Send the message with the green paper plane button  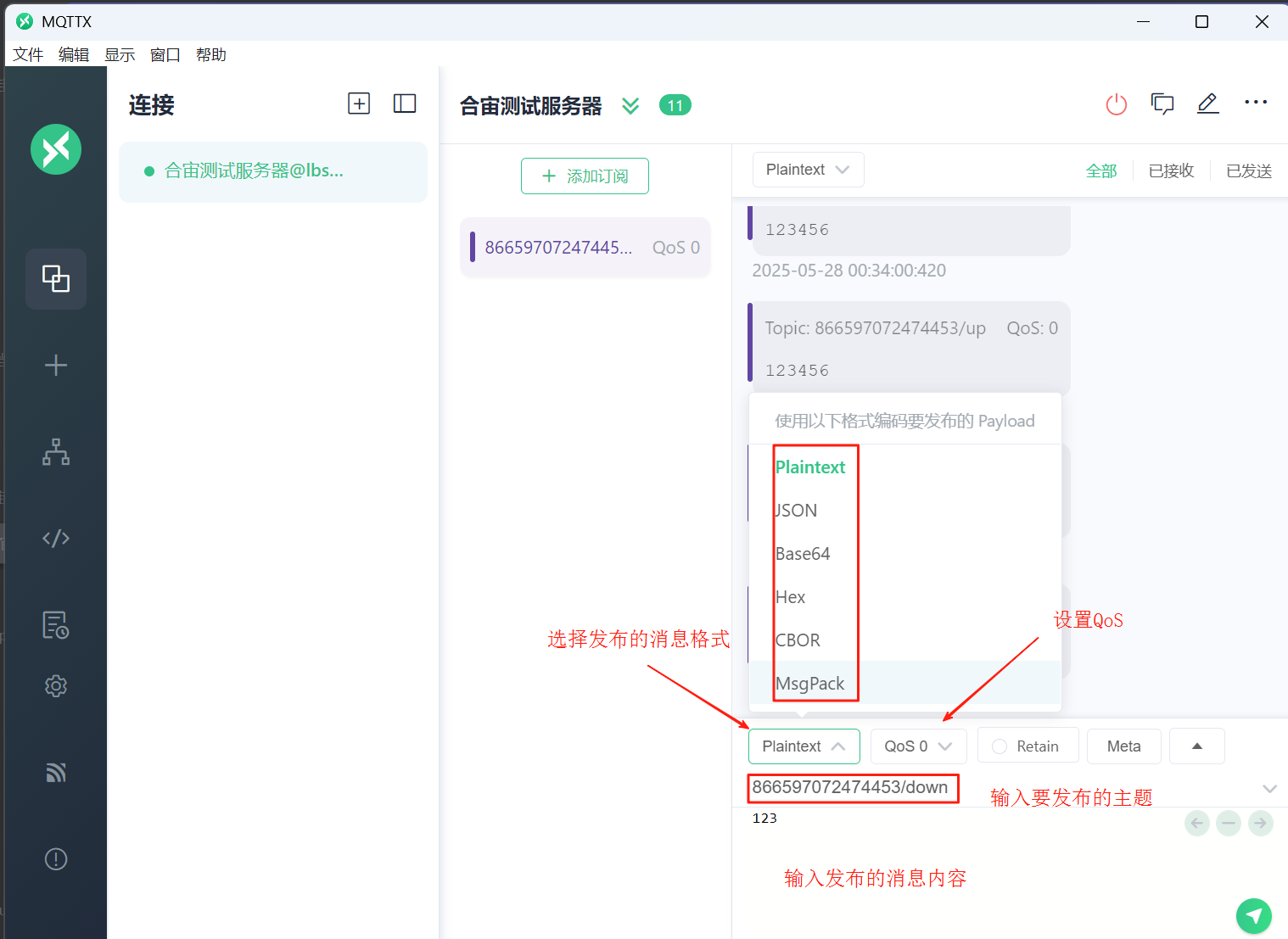[x=1254, y=915]
